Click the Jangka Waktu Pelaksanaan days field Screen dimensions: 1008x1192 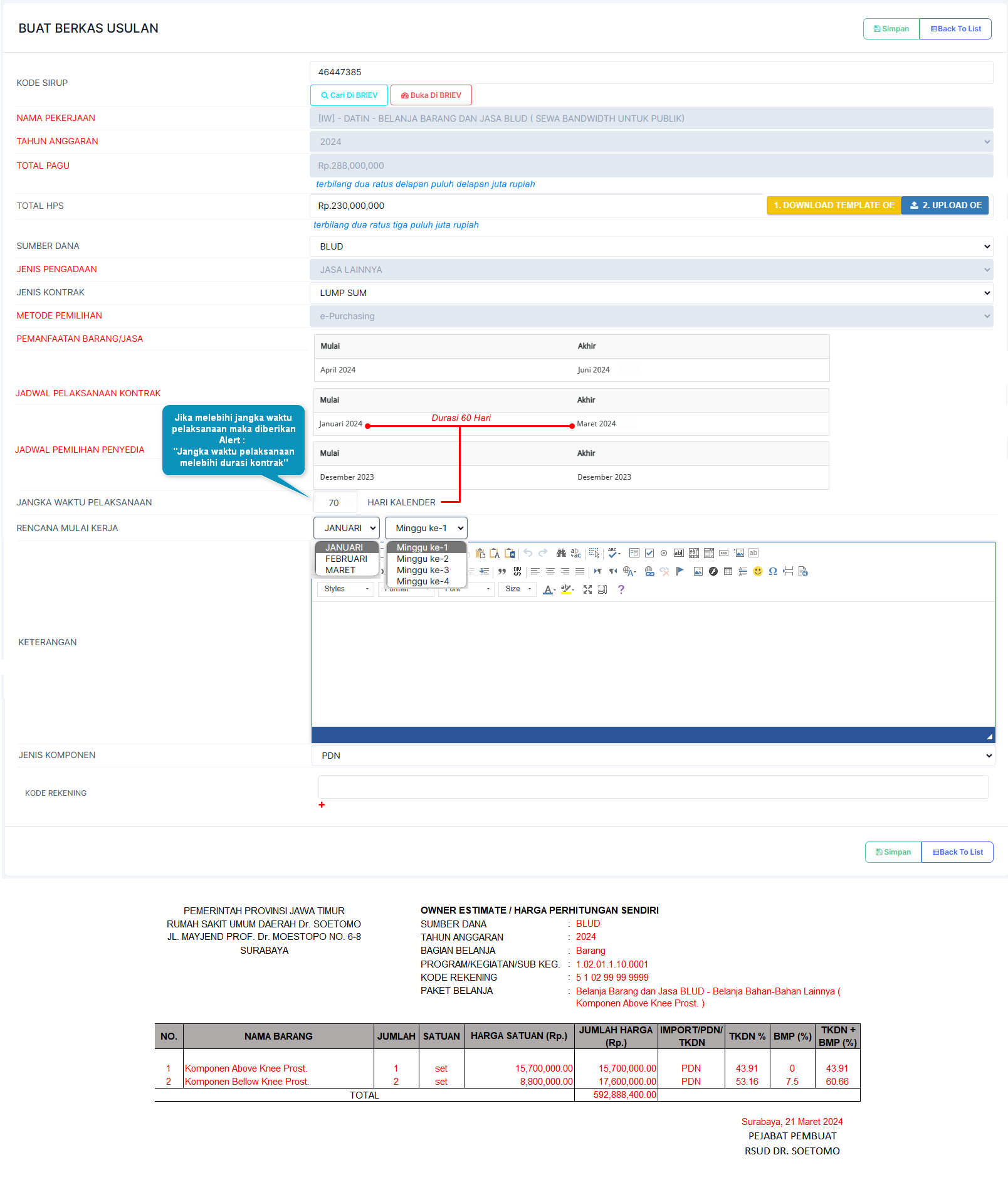coord(335,503)
